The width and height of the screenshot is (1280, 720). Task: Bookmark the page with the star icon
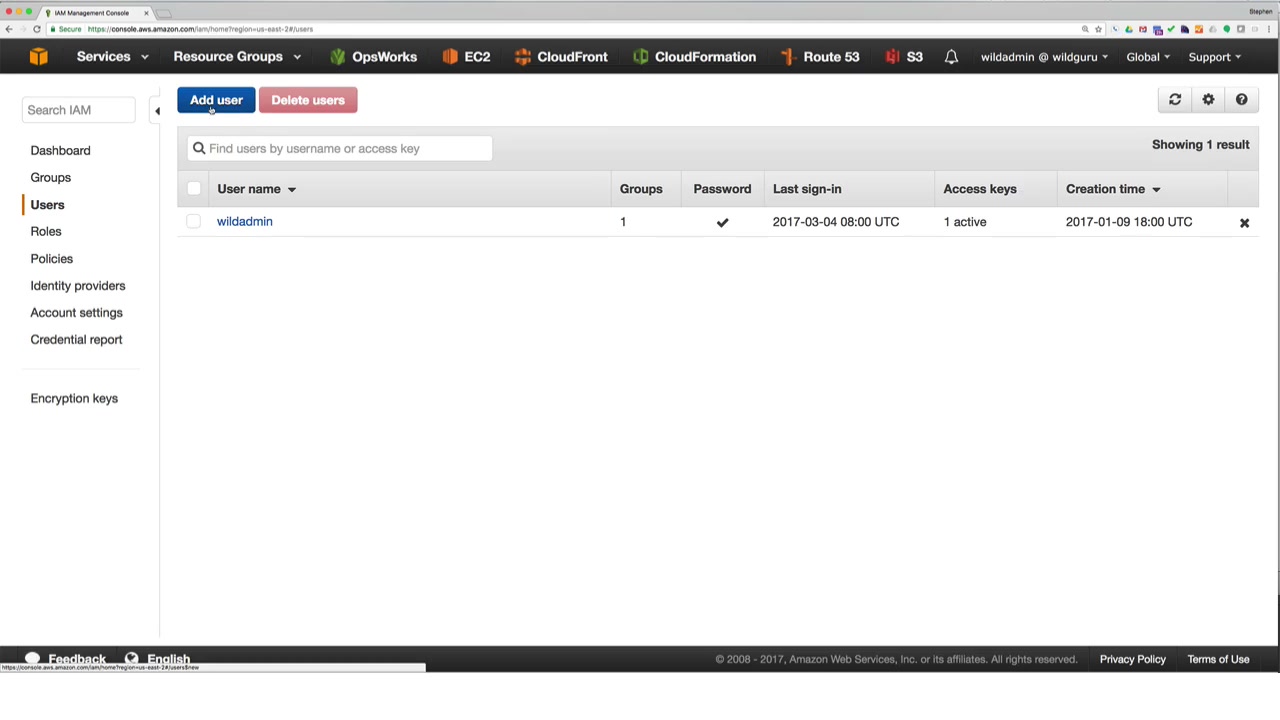pos(1098,29)
